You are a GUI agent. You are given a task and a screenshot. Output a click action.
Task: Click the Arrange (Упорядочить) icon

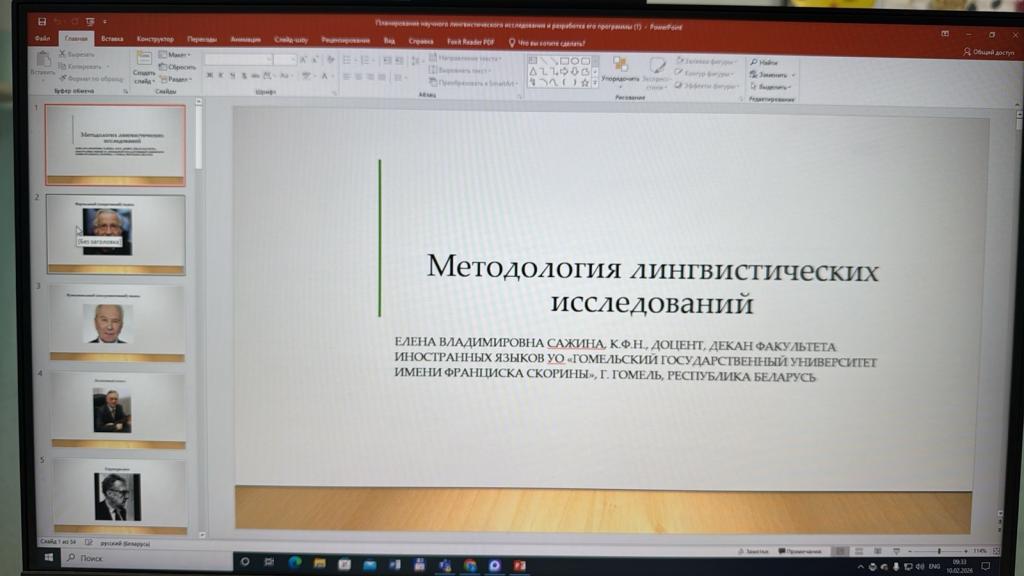click(620, 66)
